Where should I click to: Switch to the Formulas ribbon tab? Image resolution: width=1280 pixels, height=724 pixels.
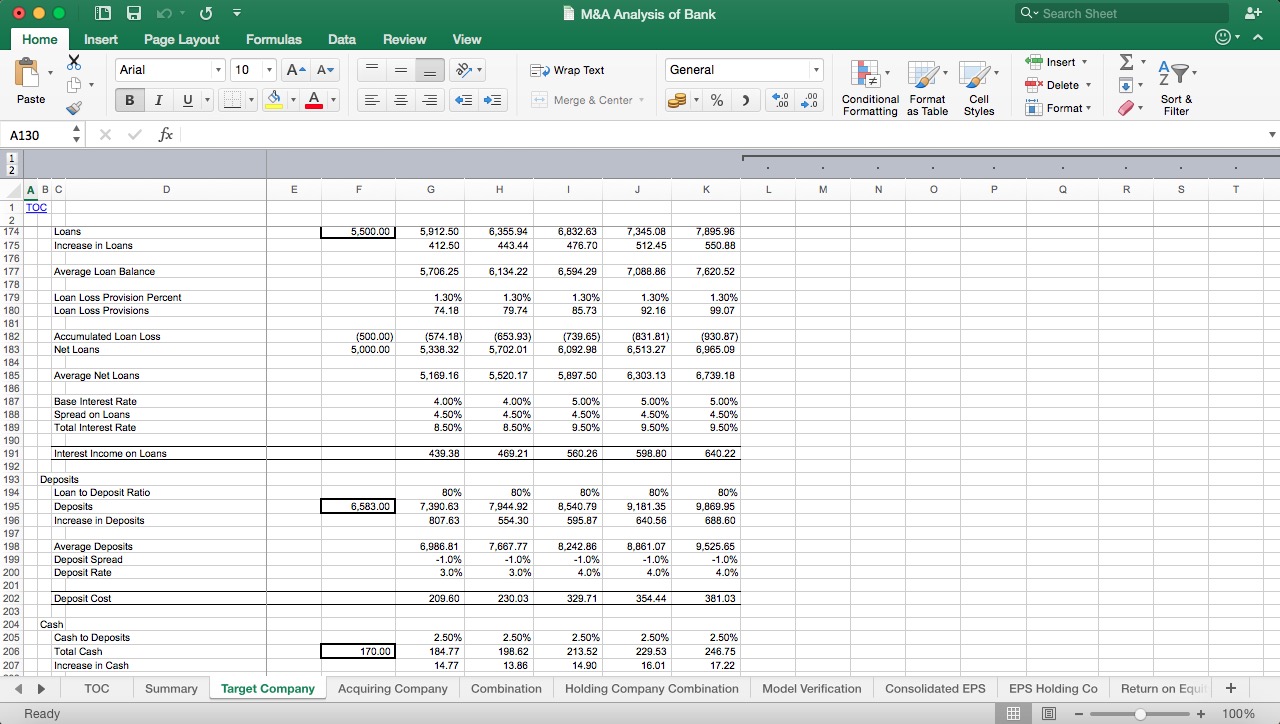[273, 39]
